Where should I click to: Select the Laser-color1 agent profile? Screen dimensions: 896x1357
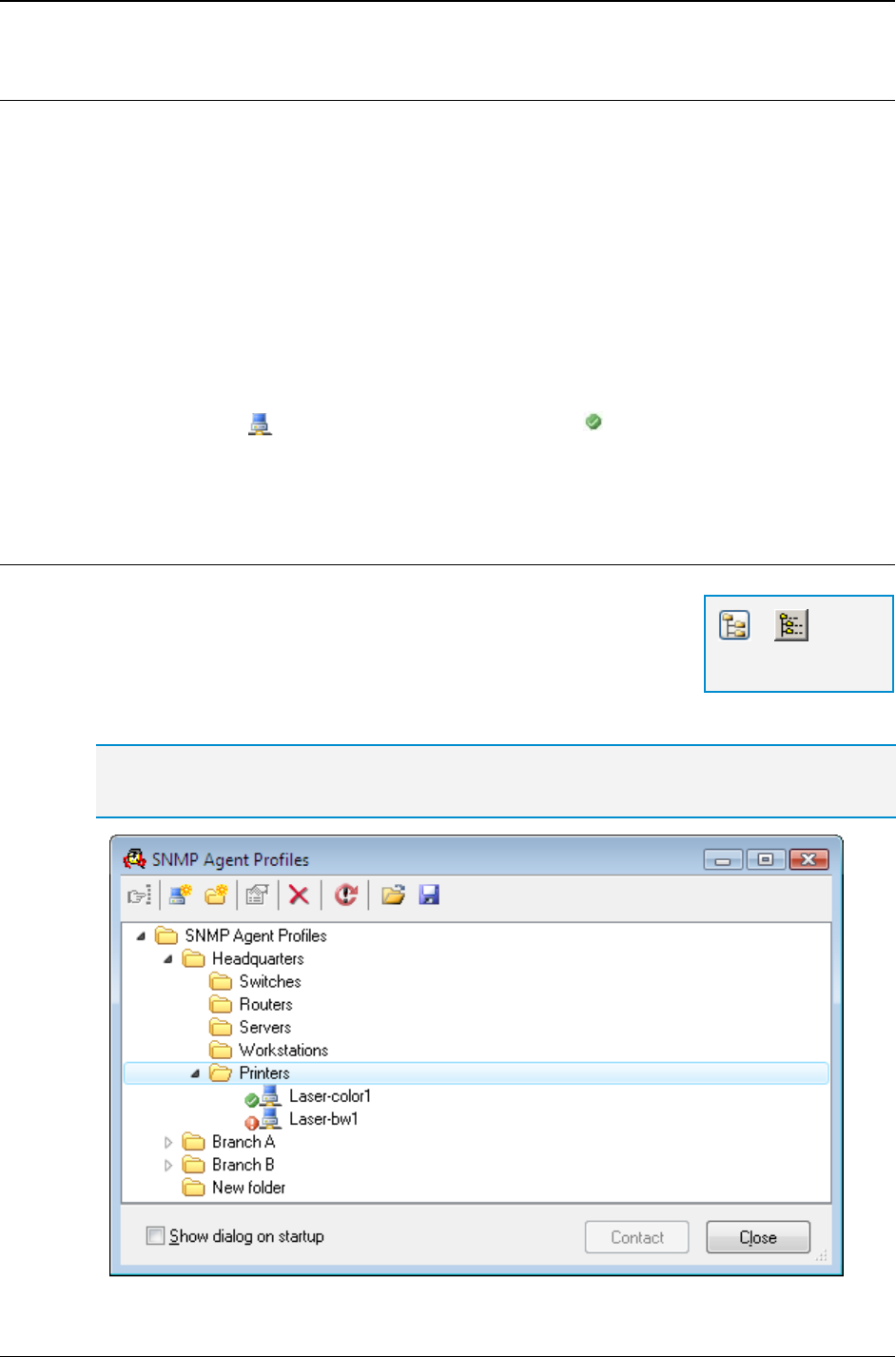click(330, 1096)
